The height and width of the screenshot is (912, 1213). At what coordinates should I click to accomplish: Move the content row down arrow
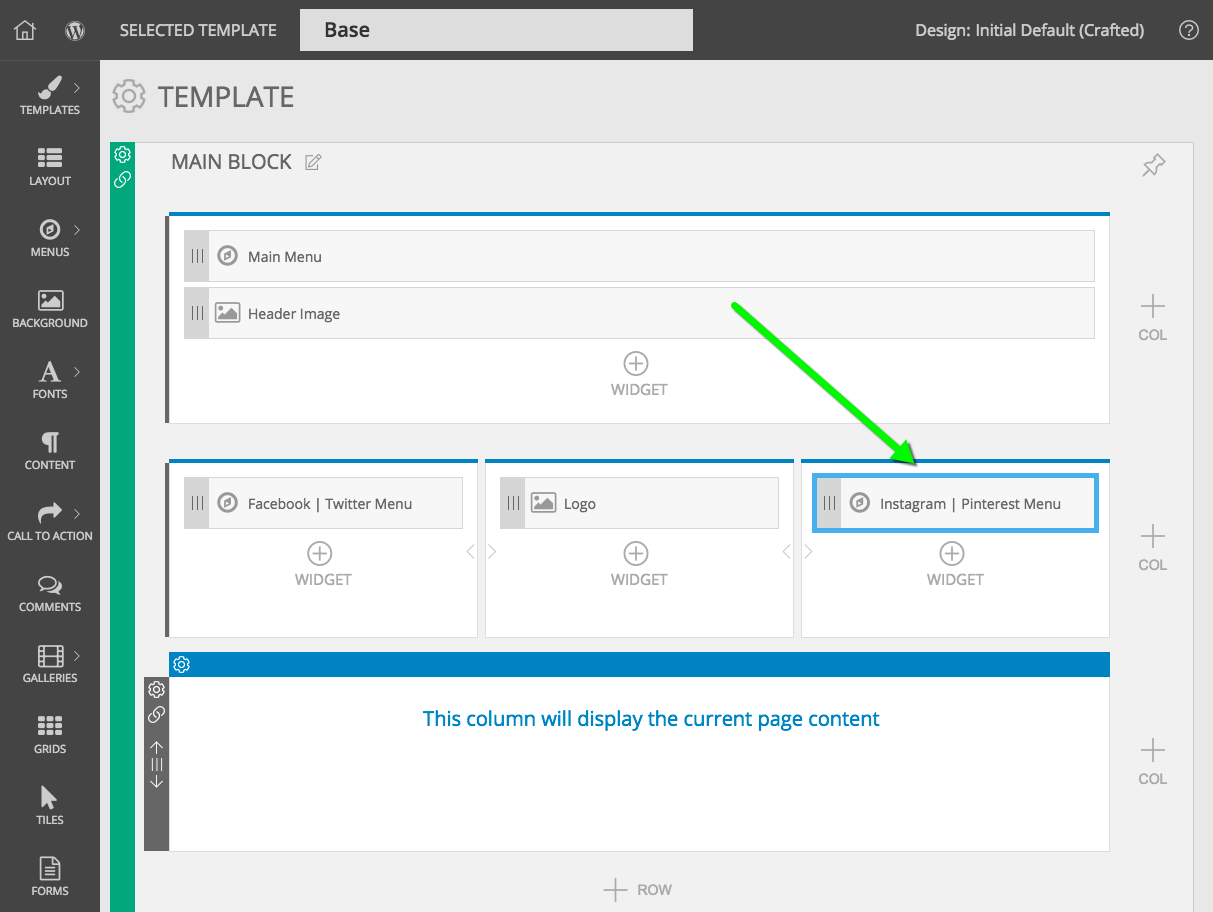point(156,781)
